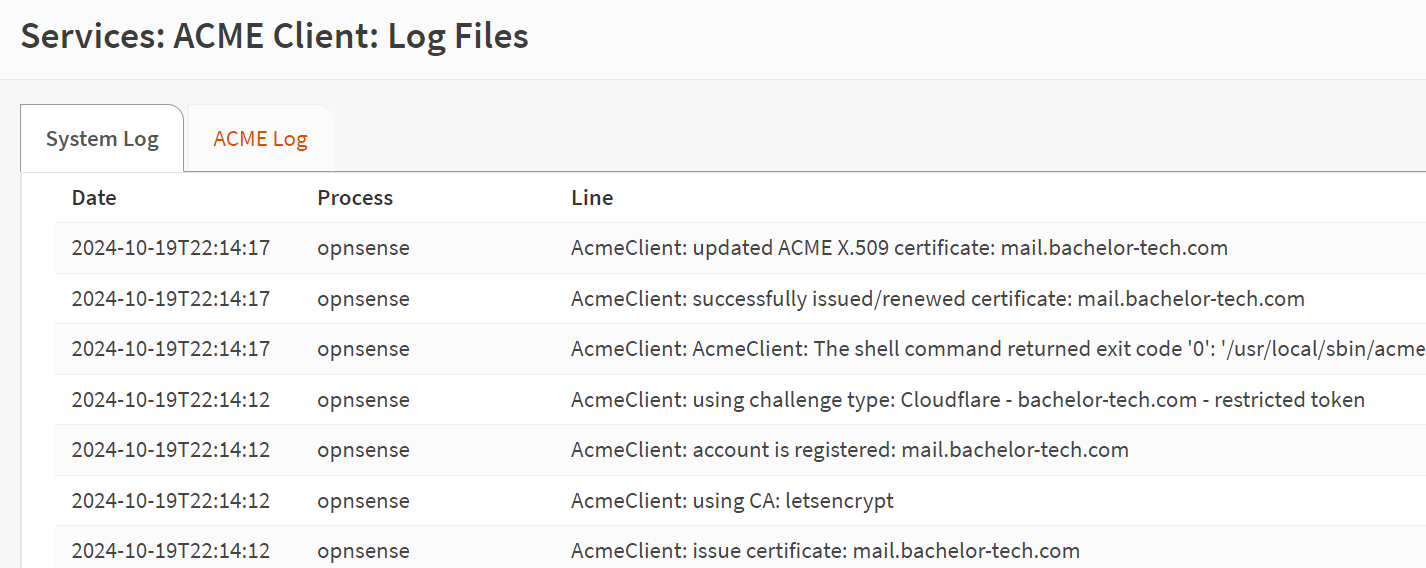Image resolution: width=1426 pixels, height=568 pixels.
Task: Click the opnsense process in the first row
Action: pyautogui.click(x=363, y=248)
